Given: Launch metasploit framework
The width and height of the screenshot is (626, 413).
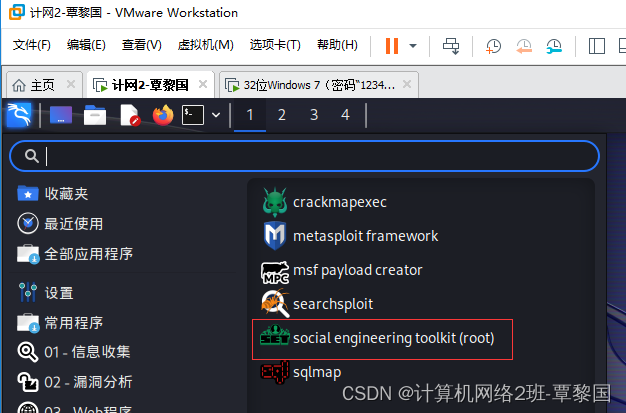Looking at the screenshot, I should (x=350, y=236).
